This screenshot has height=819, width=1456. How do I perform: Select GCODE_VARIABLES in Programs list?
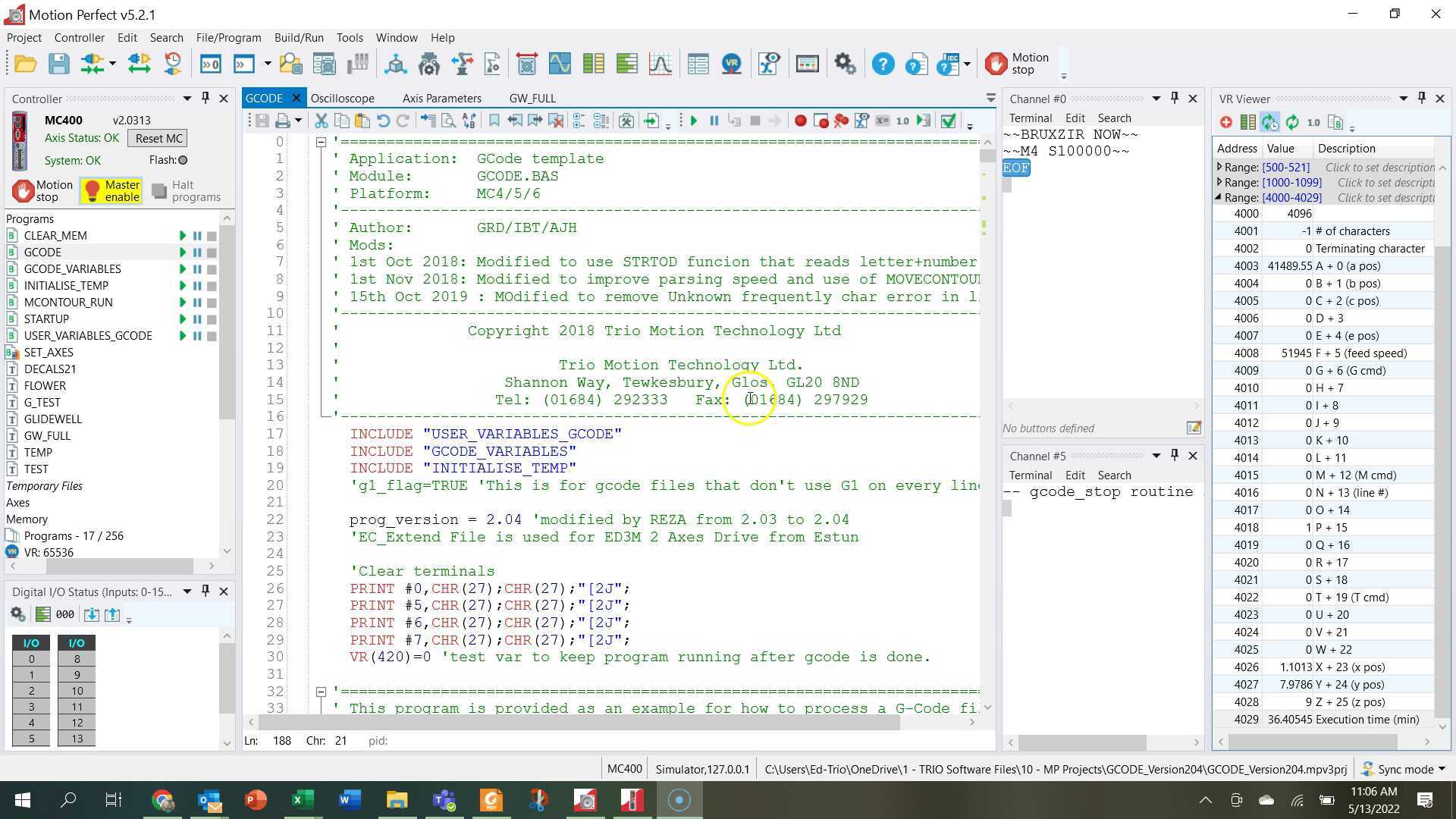(72, 269)
